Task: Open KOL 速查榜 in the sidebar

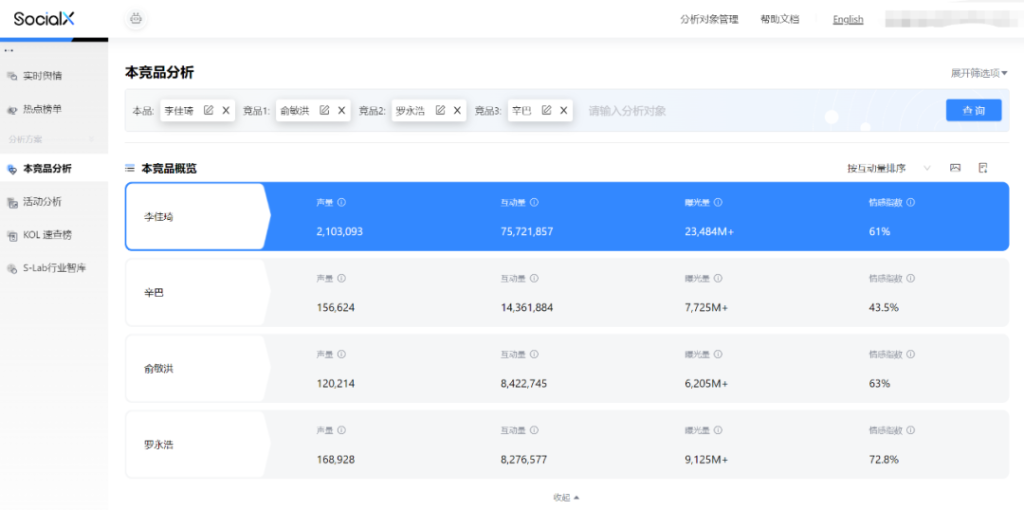Action: pos(47,234)
